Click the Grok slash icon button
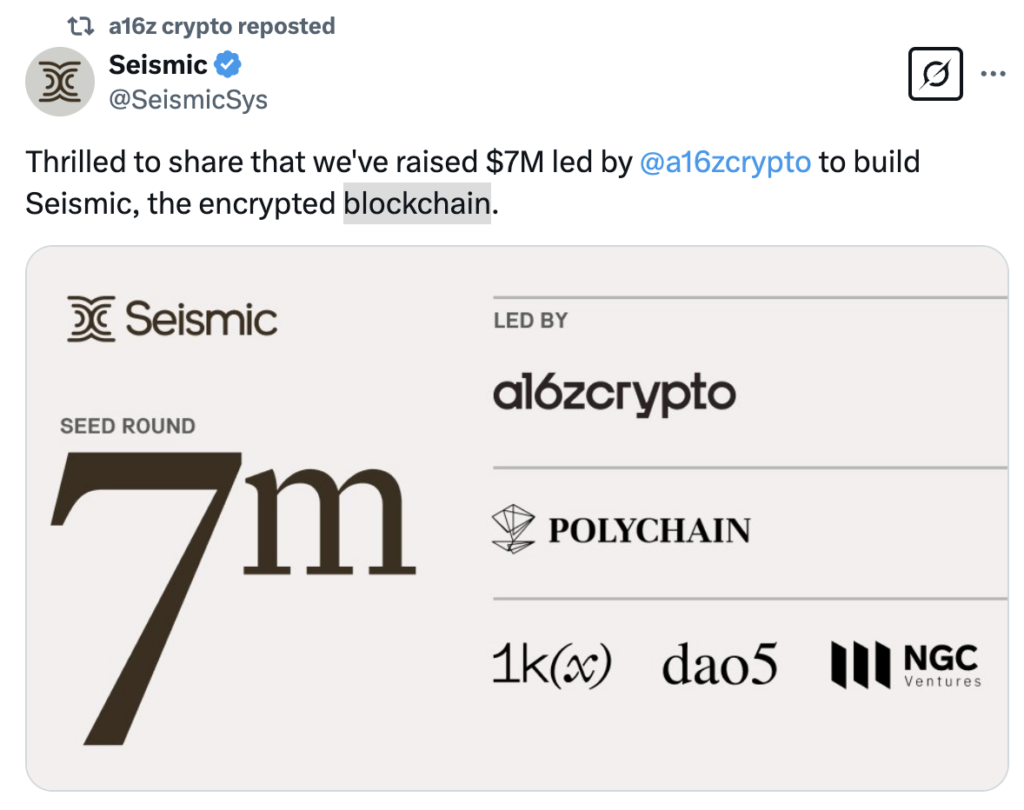Viewport: 1024px width, 810px height. [935, 74]
